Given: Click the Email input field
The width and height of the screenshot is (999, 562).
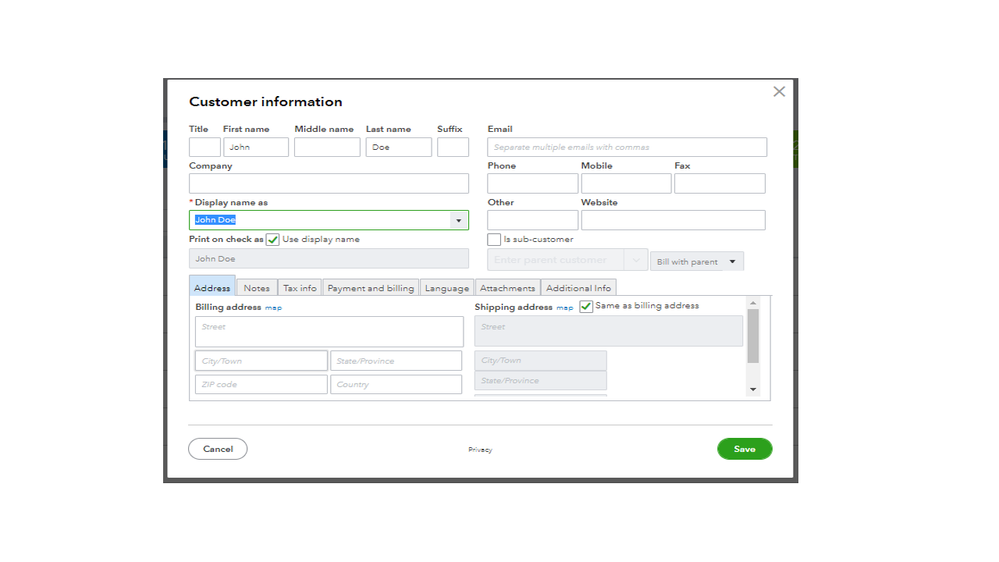Looking at the screenshot, I should (x=627, y=147).
